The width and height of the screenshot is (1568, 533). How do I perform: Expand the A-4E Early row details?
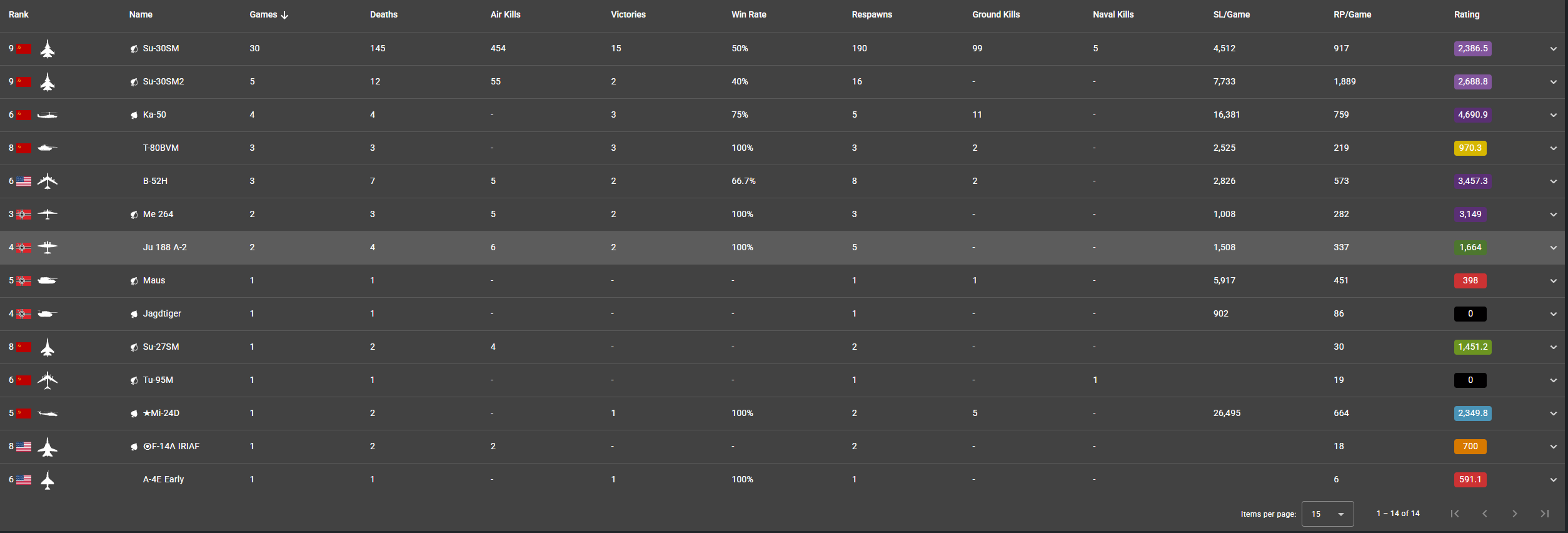point(1553,480)
